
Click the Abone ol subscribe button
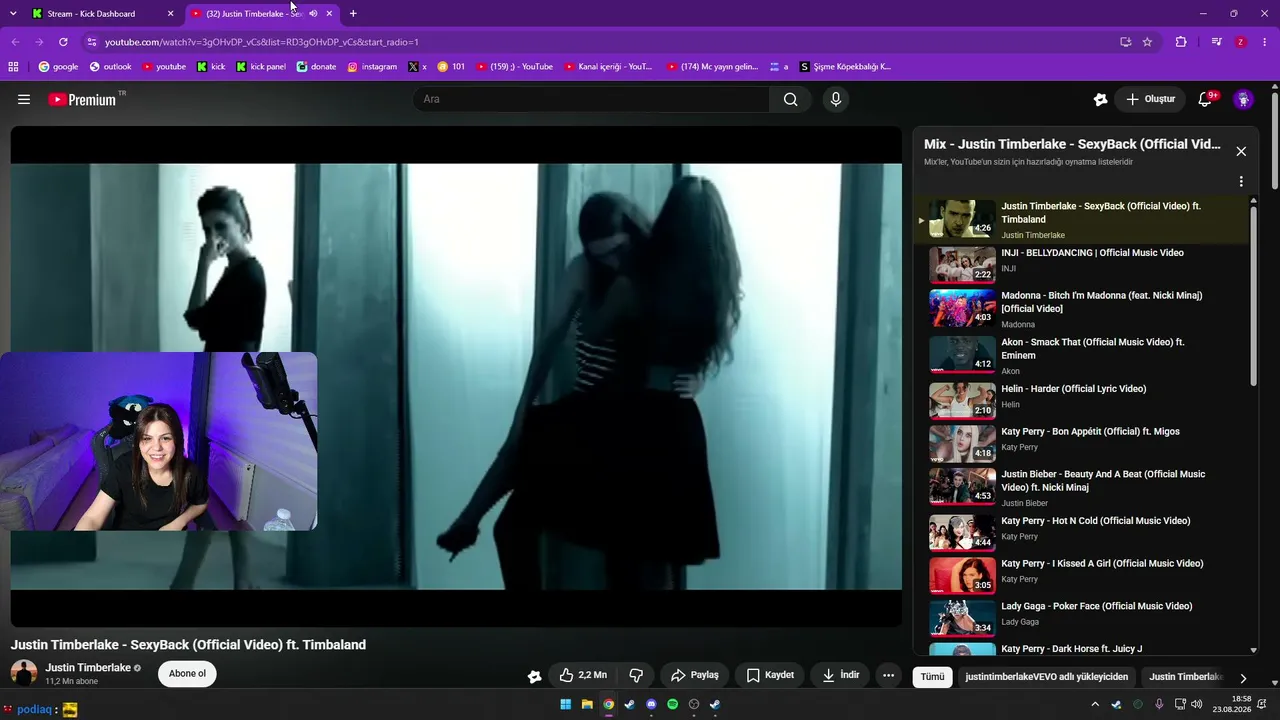point(187,674)
